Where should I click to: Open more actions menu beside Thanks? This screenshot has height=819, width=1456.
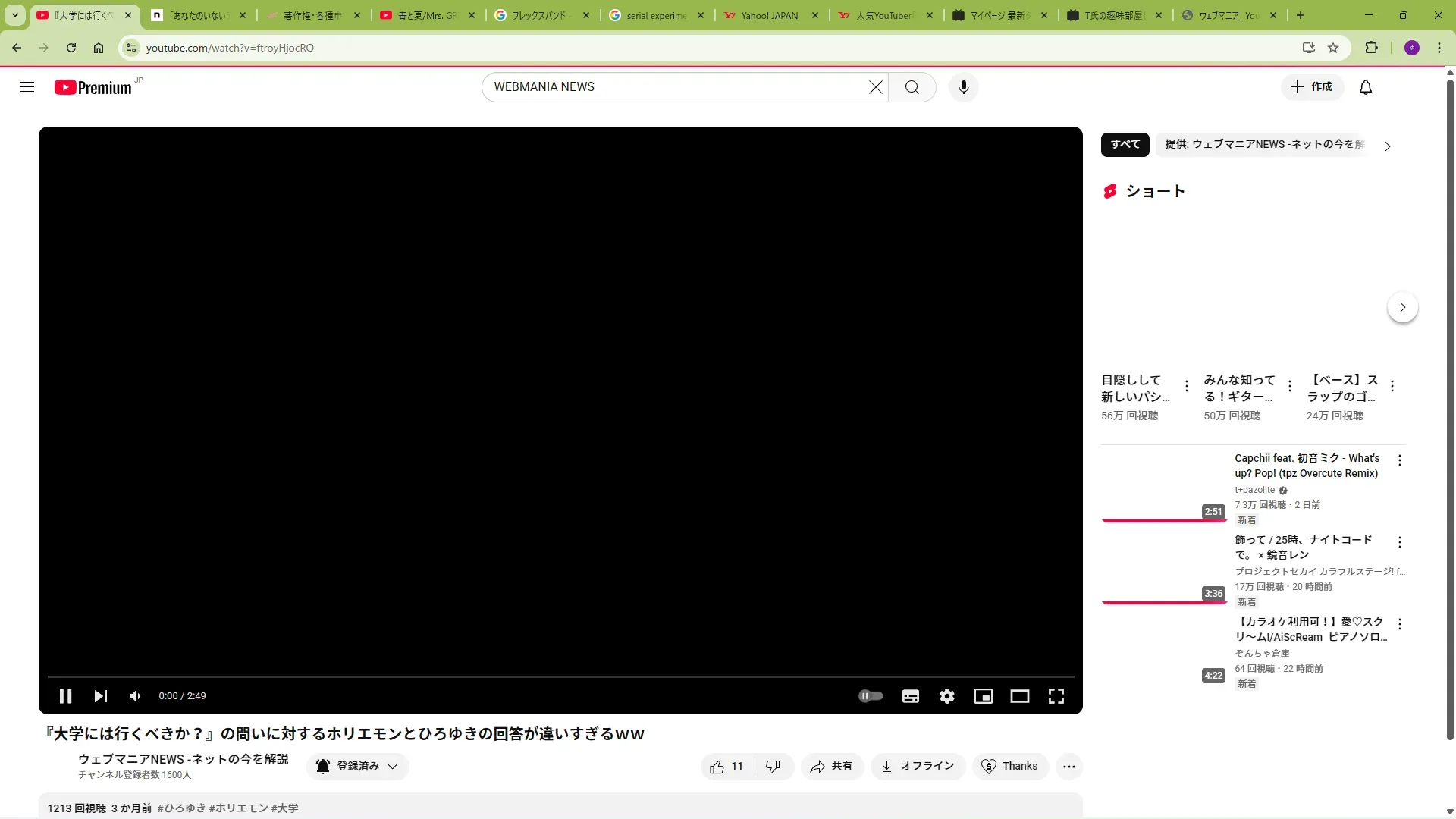(1068, 767)
